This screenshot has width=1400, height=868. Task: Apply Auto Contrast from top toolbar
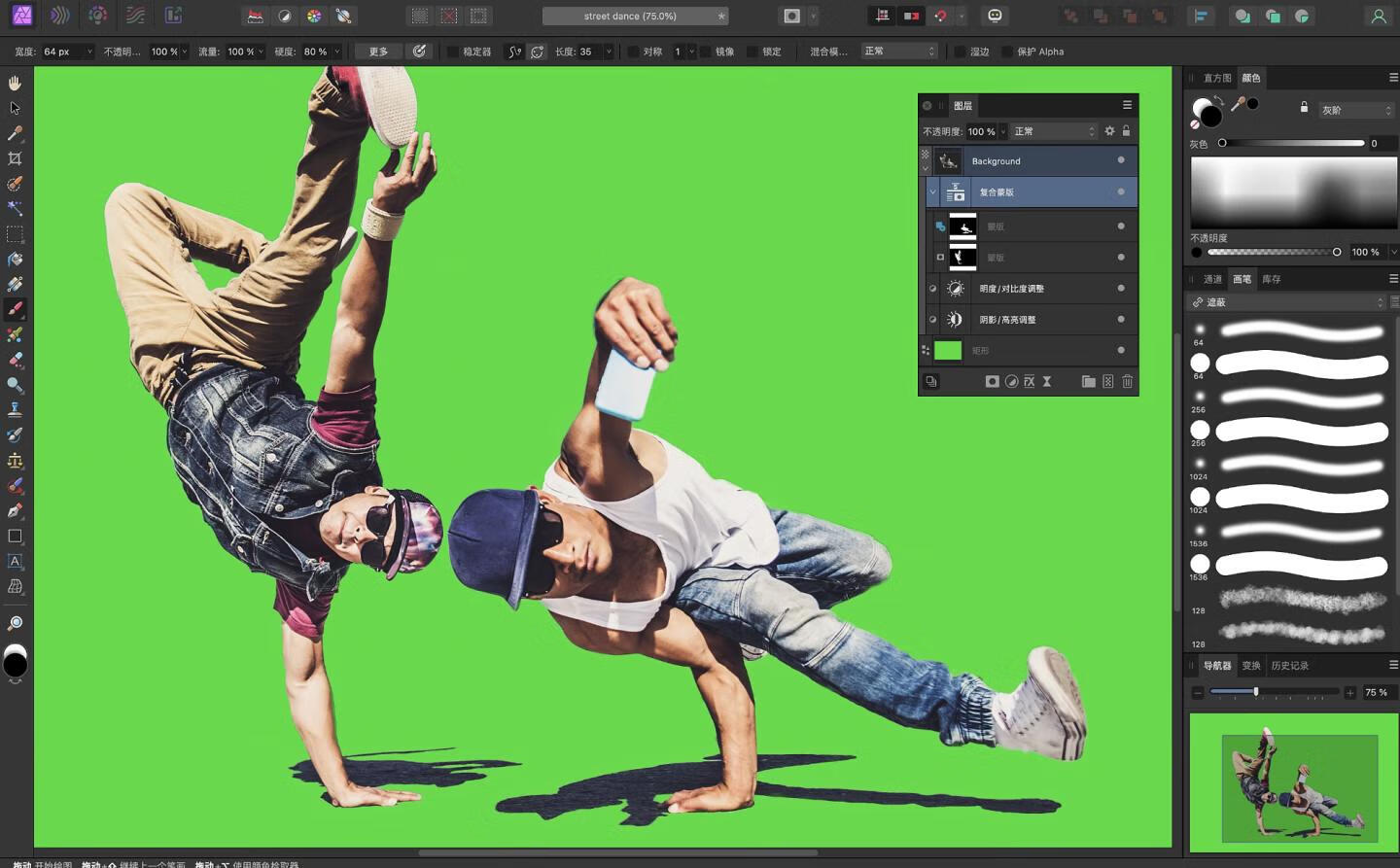(x=284, y=16)
